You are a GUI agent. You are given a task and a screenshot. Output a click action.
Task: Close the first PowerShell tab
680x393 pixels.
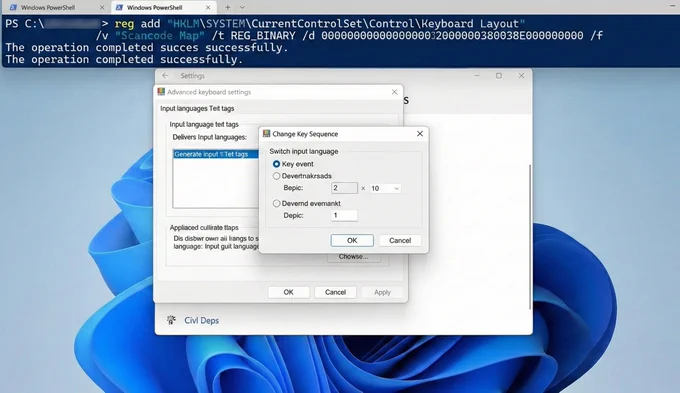point(102,7)
